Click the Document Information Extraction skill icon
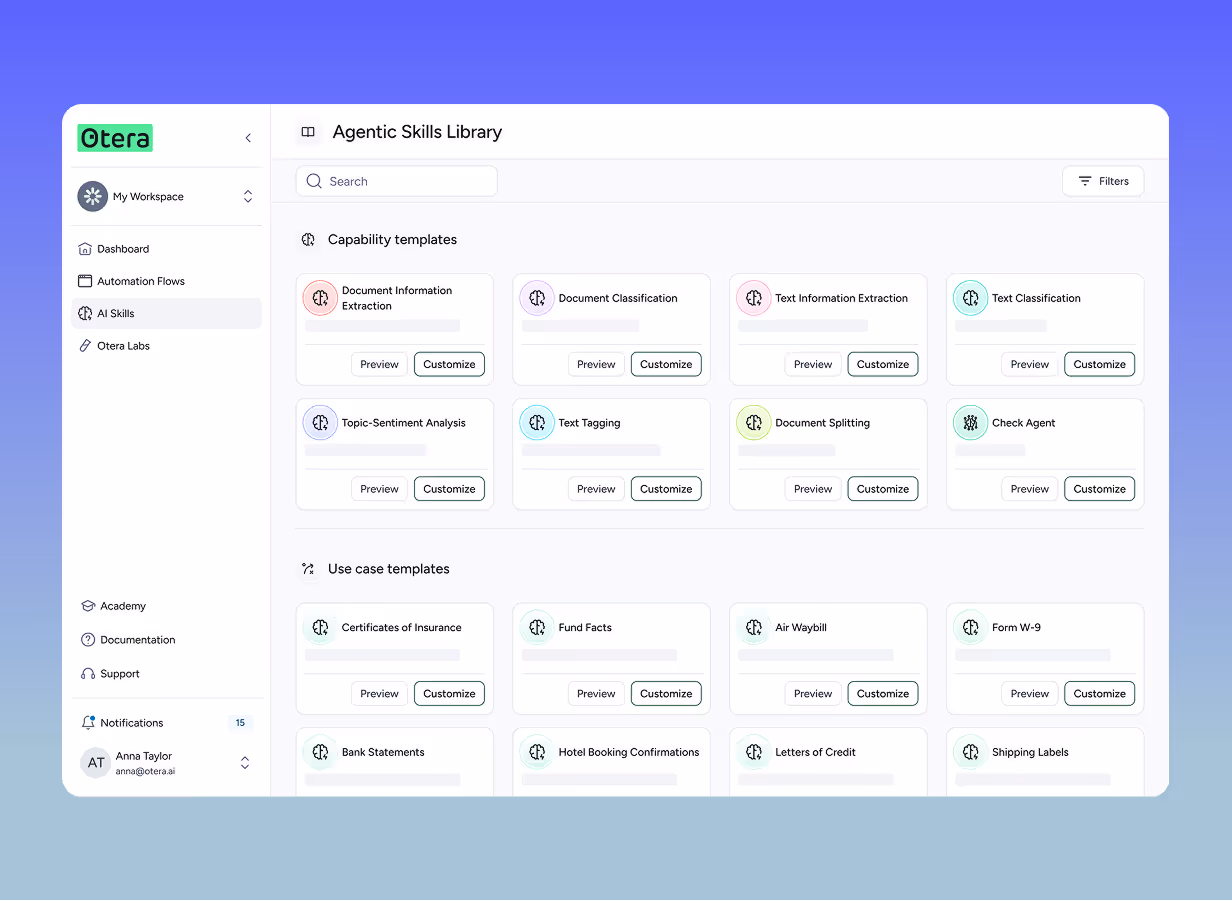The height and width of the screenshot is (900, 1232). point(319,298)
